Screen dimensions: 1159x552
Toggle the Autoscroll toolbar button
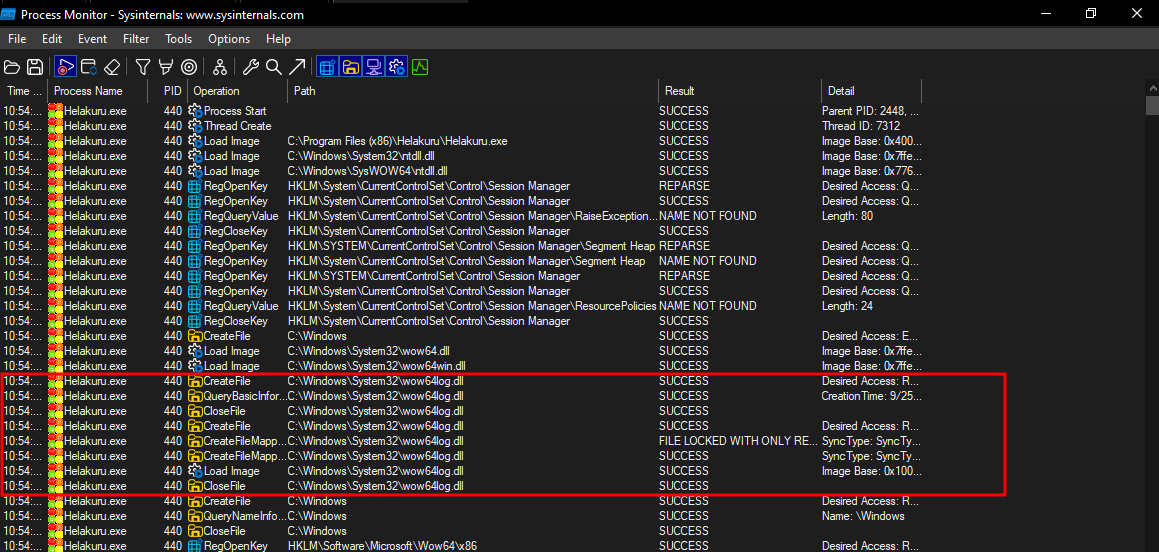[x=89, y=67]
